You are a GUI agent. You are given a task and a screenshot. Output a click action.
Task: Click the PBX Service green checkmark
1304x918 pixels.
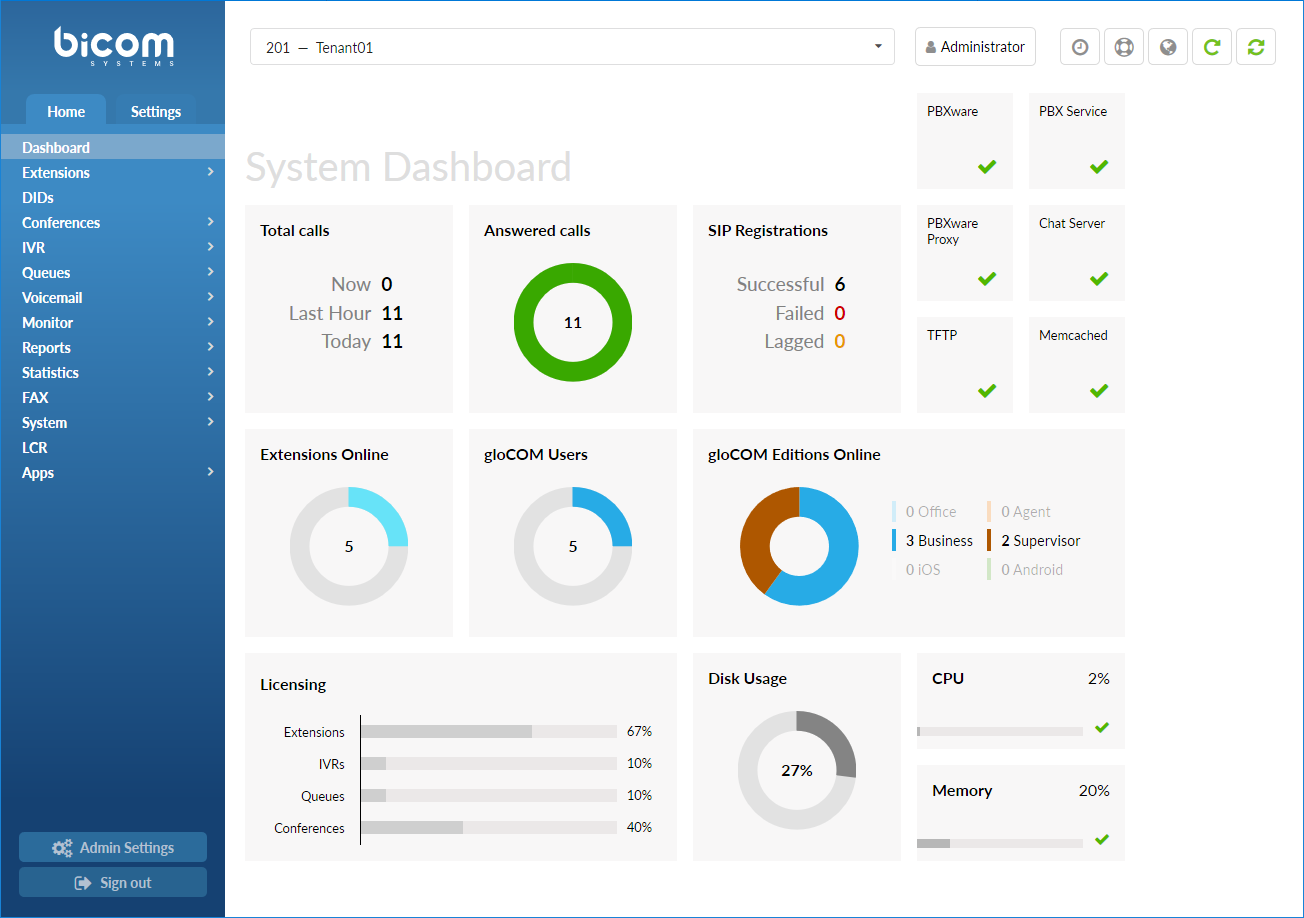1099,167
